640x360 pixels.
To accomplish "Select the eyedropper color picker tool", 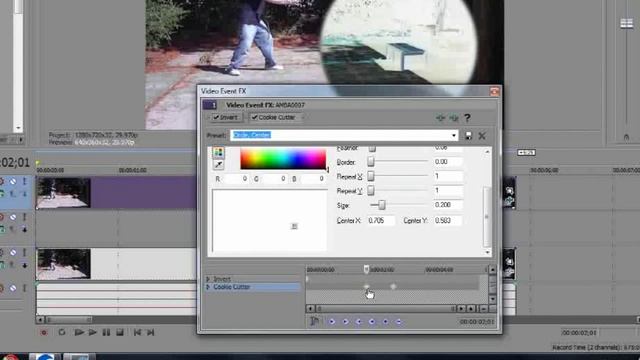I will tap(218, 164).
